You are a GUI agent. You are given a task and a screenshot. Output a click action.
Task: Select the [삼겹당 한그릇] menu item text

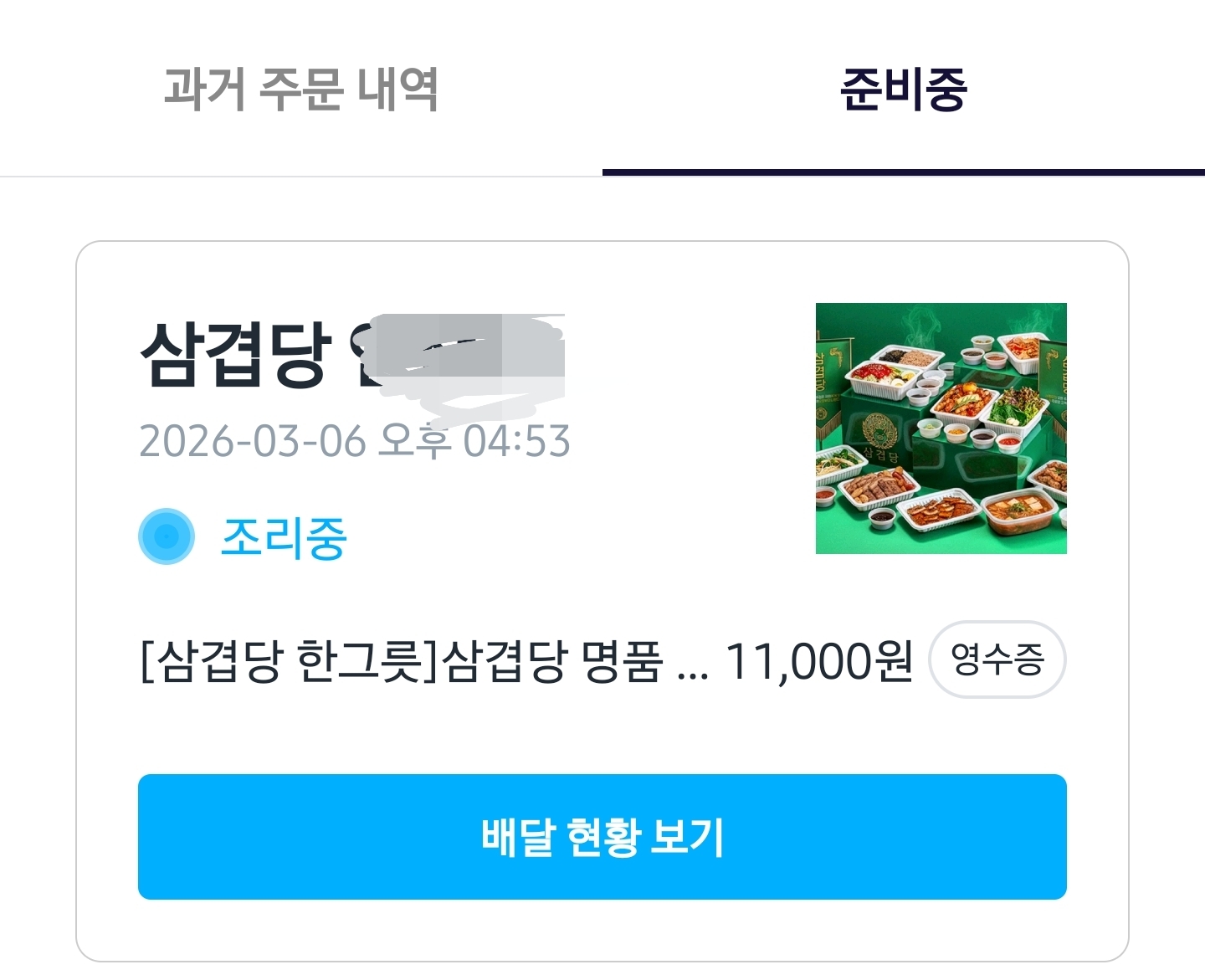(285, 661)
